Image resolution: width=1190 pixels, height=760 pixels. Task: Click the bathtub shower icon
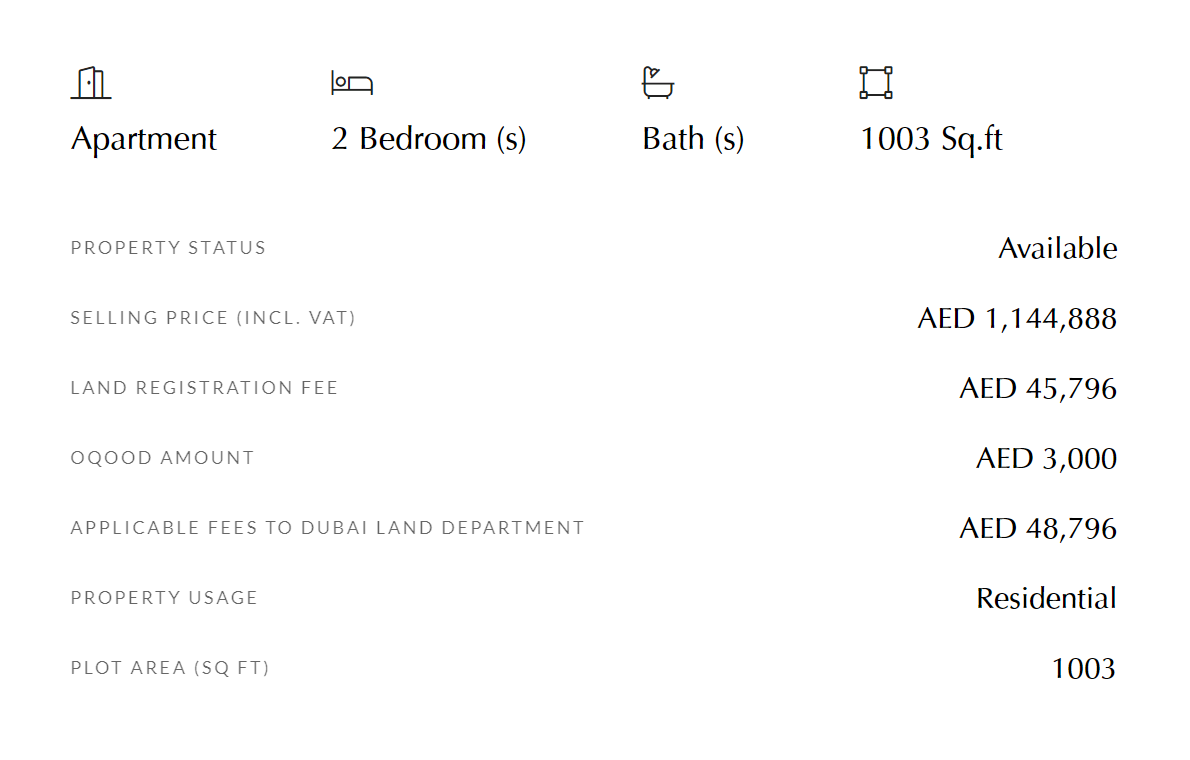coord(658,83)
